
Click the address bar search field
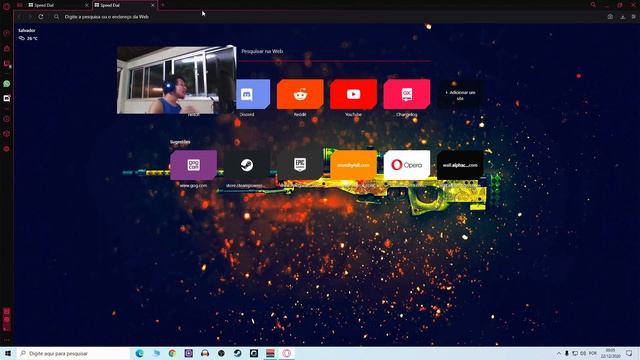[327, 17]
